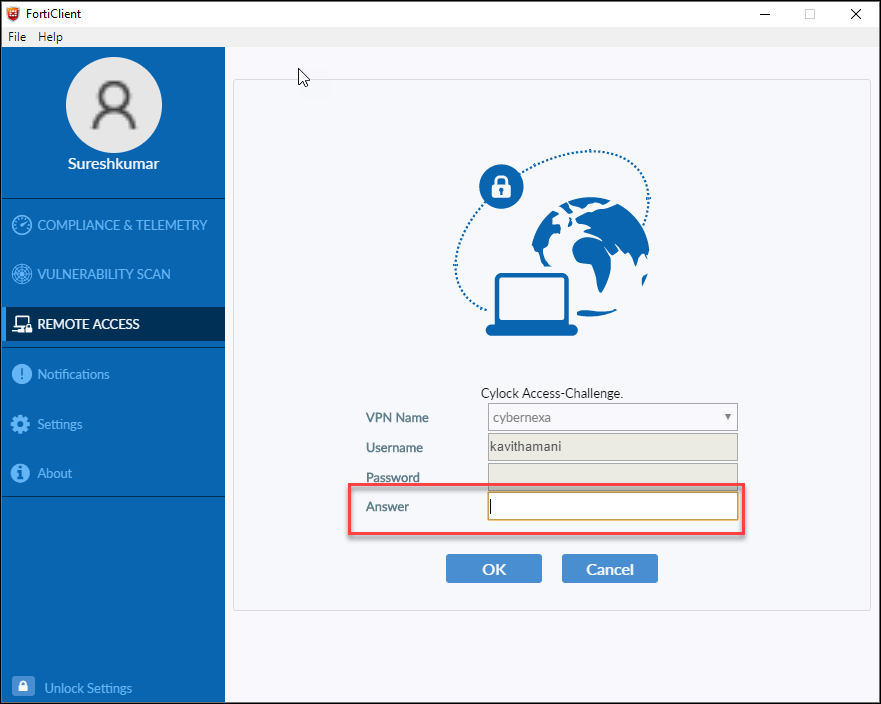Close the FortiClient window

(x=856, y=14)
